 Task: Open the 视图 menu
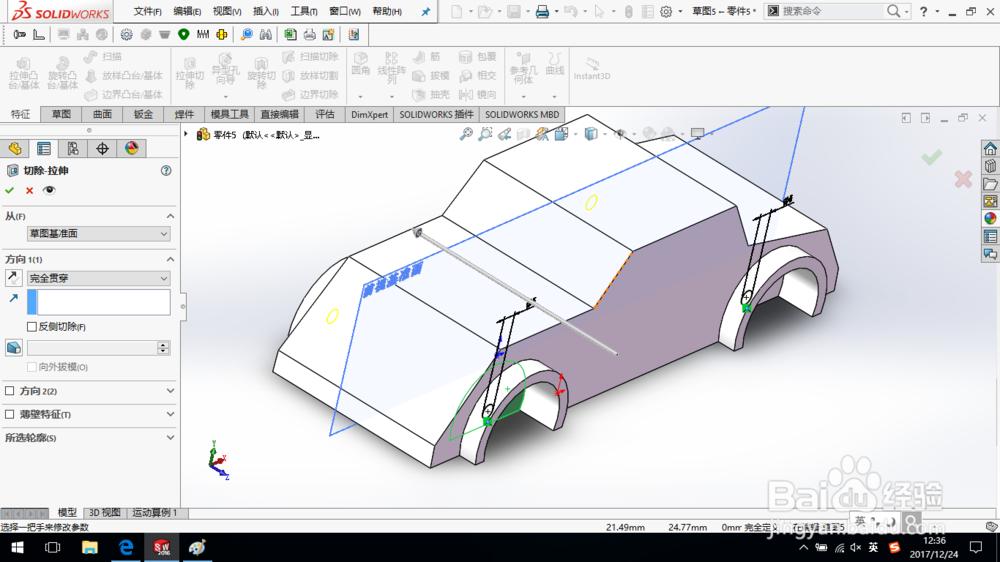tap(226, 11)
